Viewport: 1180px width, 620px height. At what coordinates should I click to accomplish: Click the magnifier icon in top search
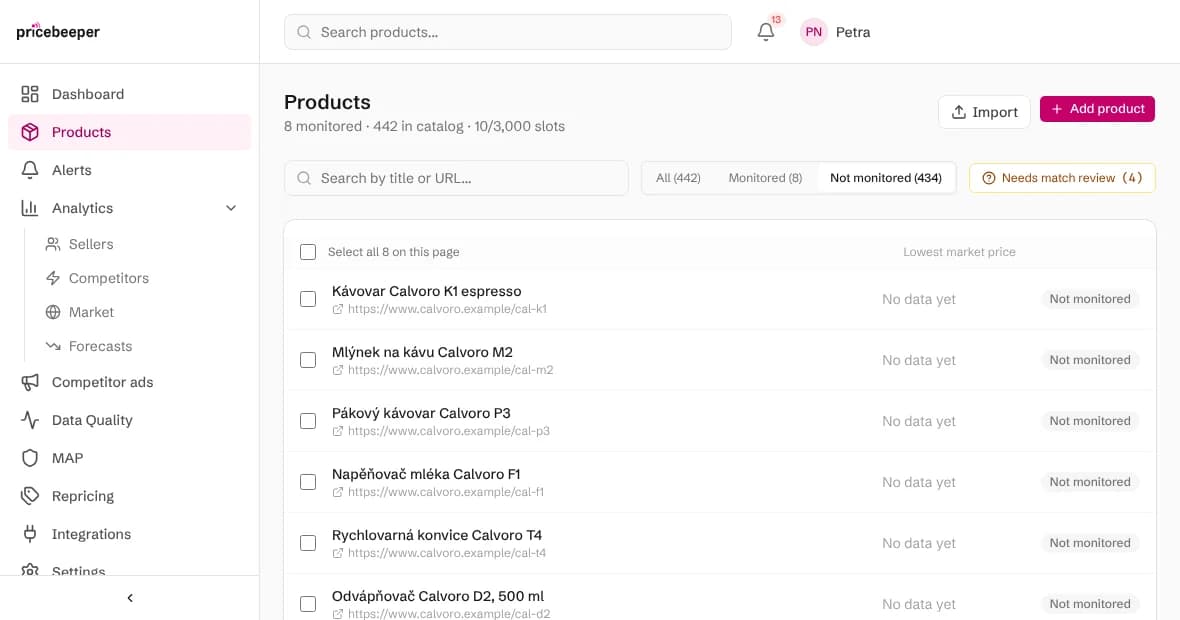point(304,32)
